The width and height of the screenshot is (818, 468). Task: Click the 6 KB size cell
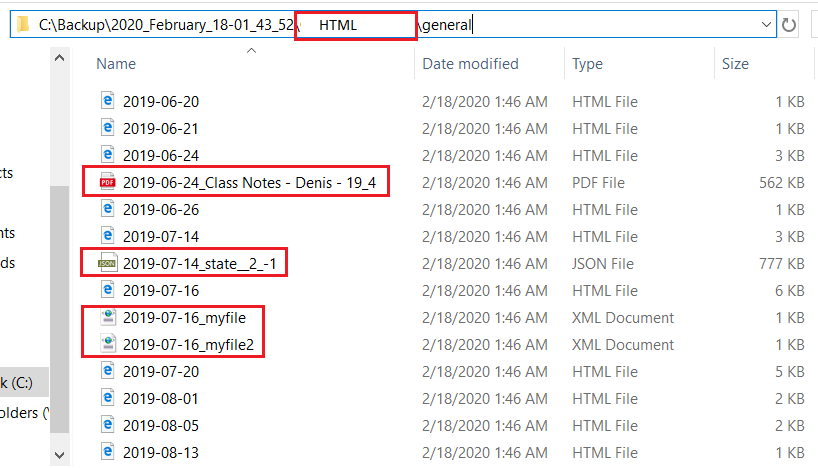point(790,291)
